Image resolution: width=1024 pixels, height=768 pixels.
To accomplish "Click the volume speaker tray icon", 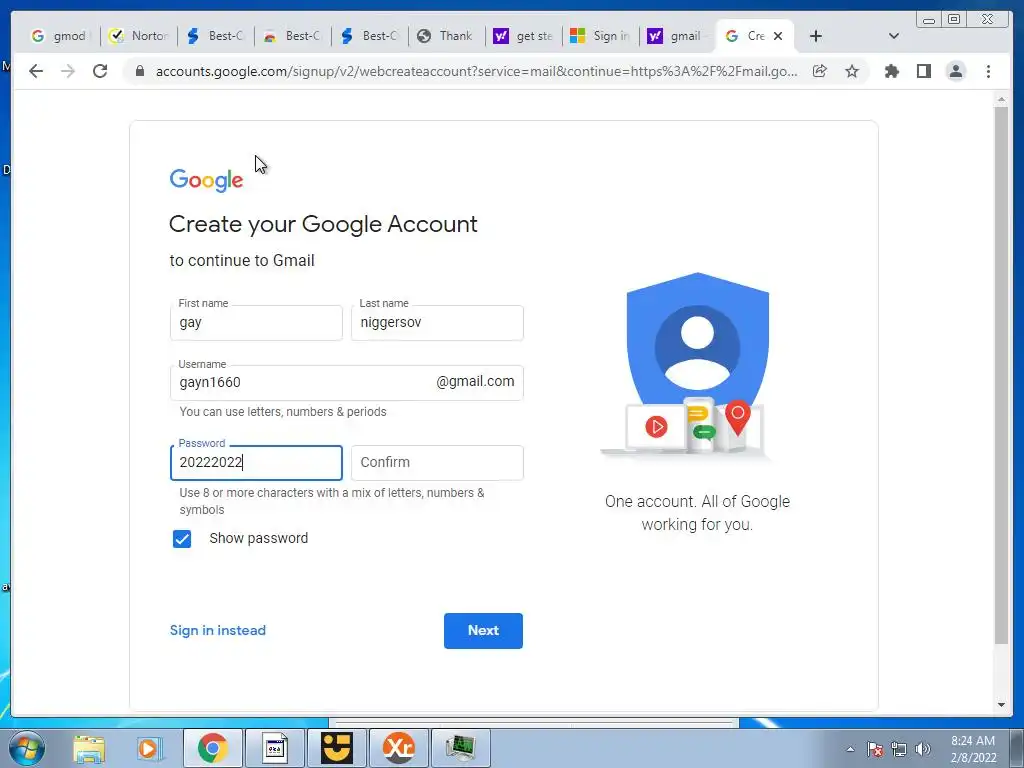I will click(x=922, y=749).
